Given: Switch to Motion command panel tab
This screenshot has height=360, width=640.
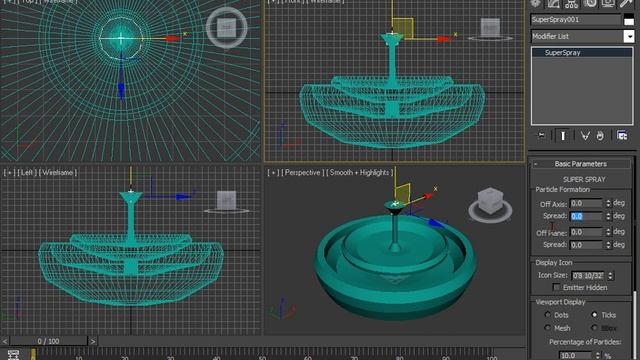Looking at the screenshot, I should pos(590,4).
